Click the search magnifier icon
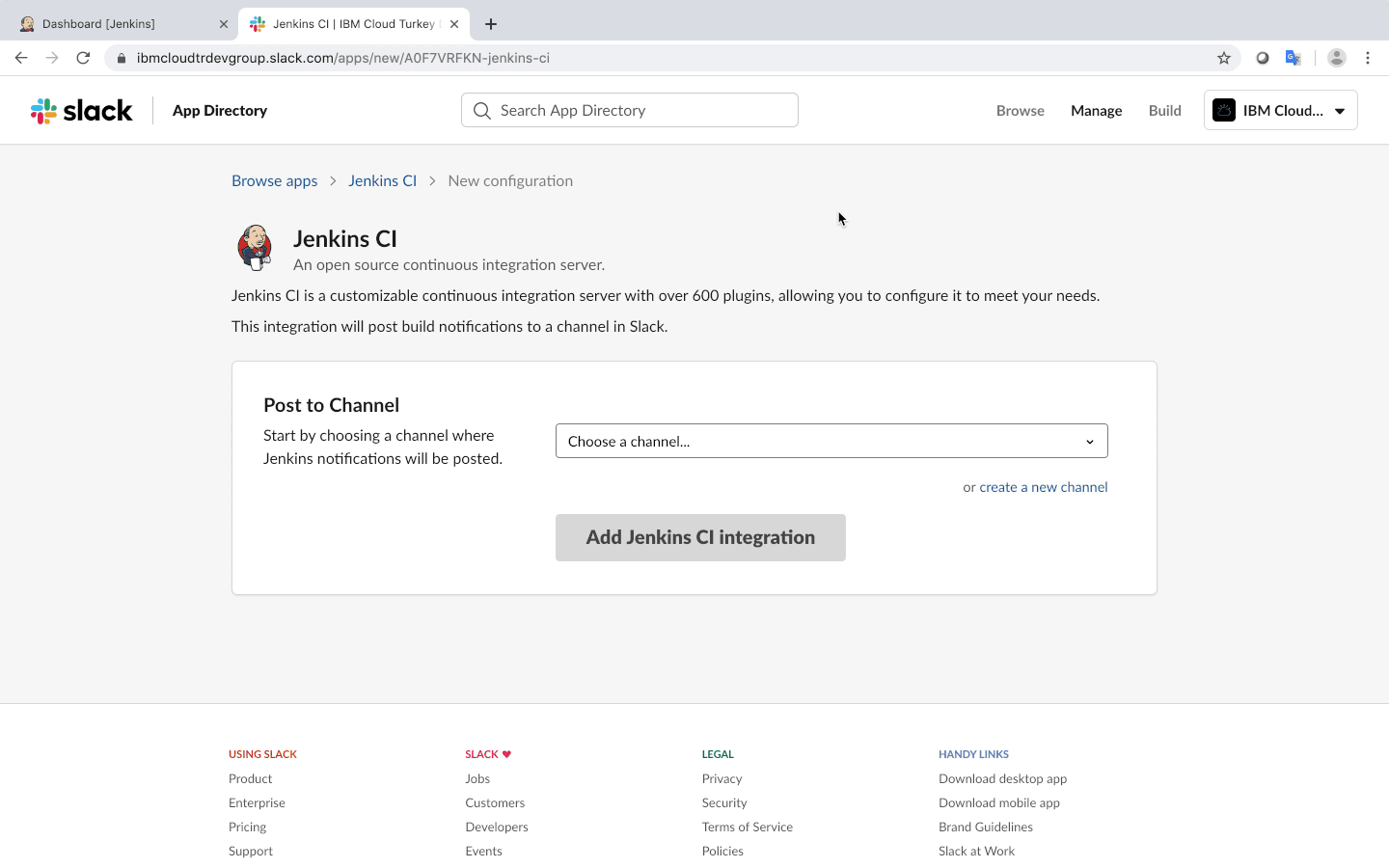Viewport: 1389px width, 868px height. tap(482, 111)
